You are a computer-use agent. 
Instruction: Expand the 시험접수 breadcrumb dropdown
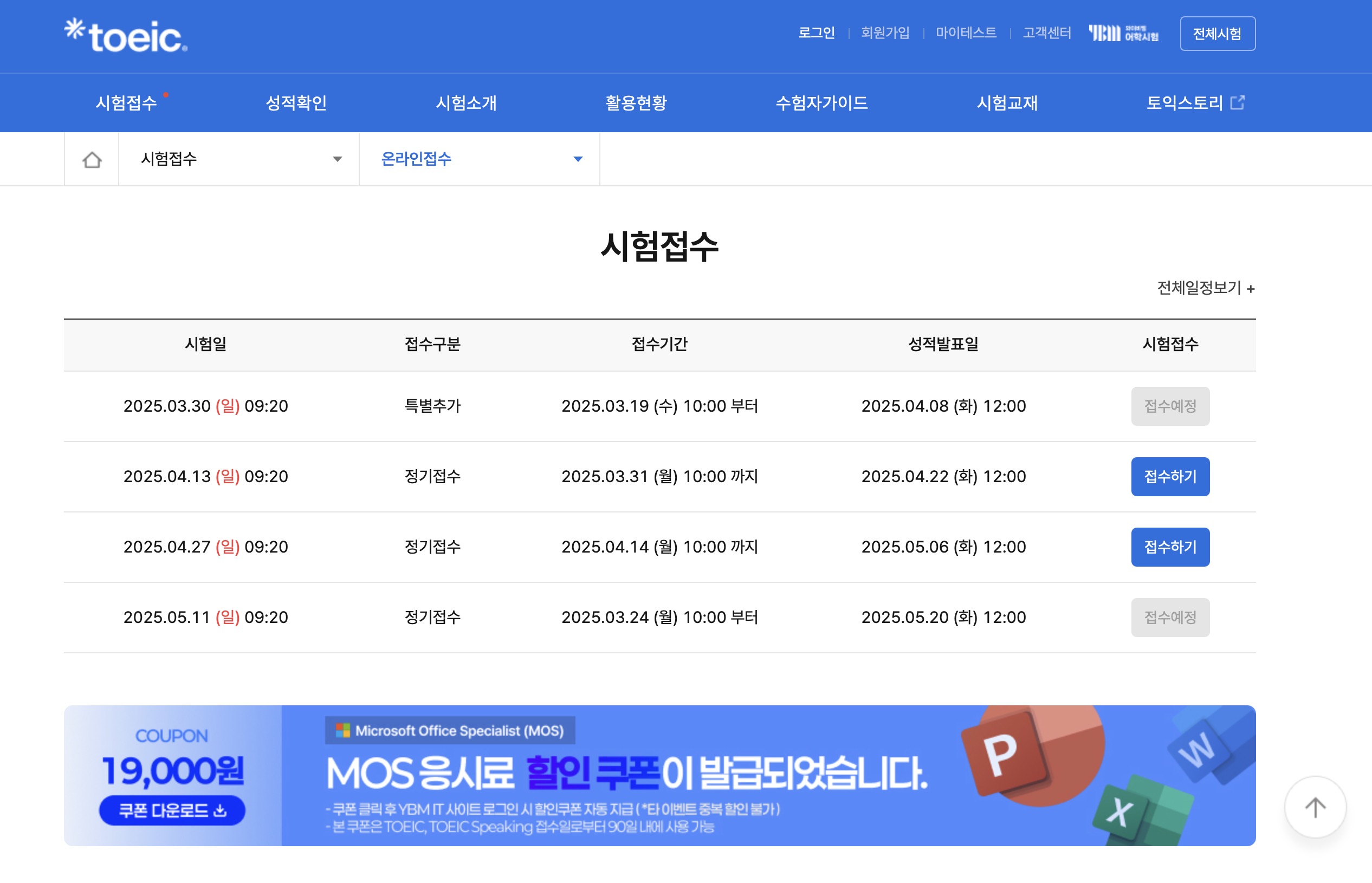238,159
